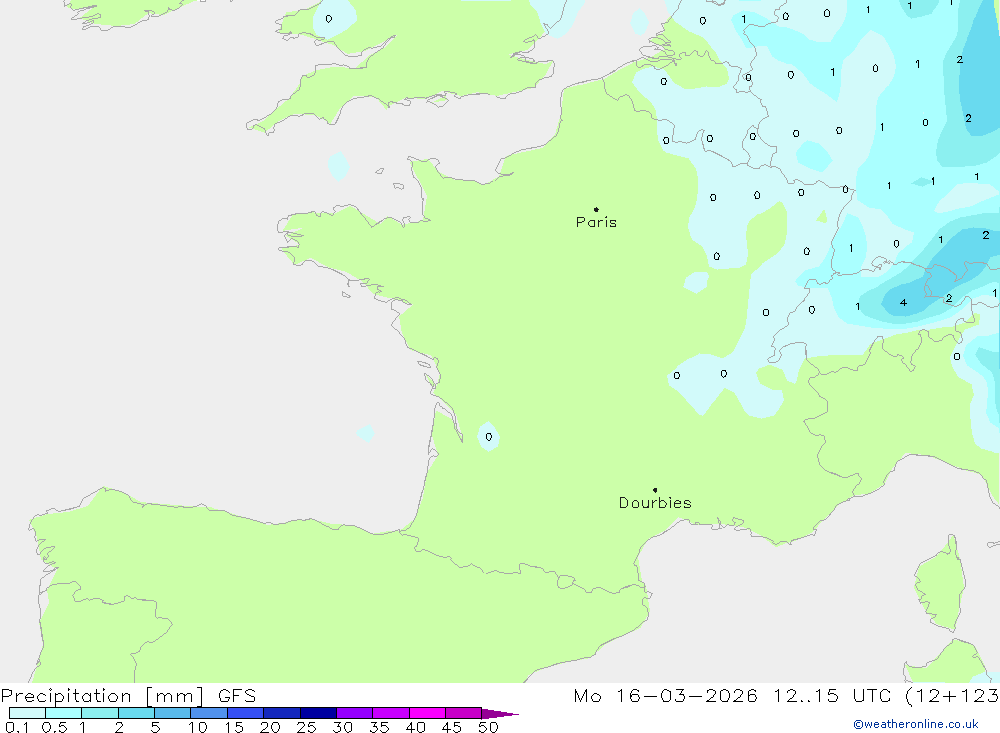1000x733 pixels.
Task: Click the Dourbies location marker dot
Action: coord(655,490)
